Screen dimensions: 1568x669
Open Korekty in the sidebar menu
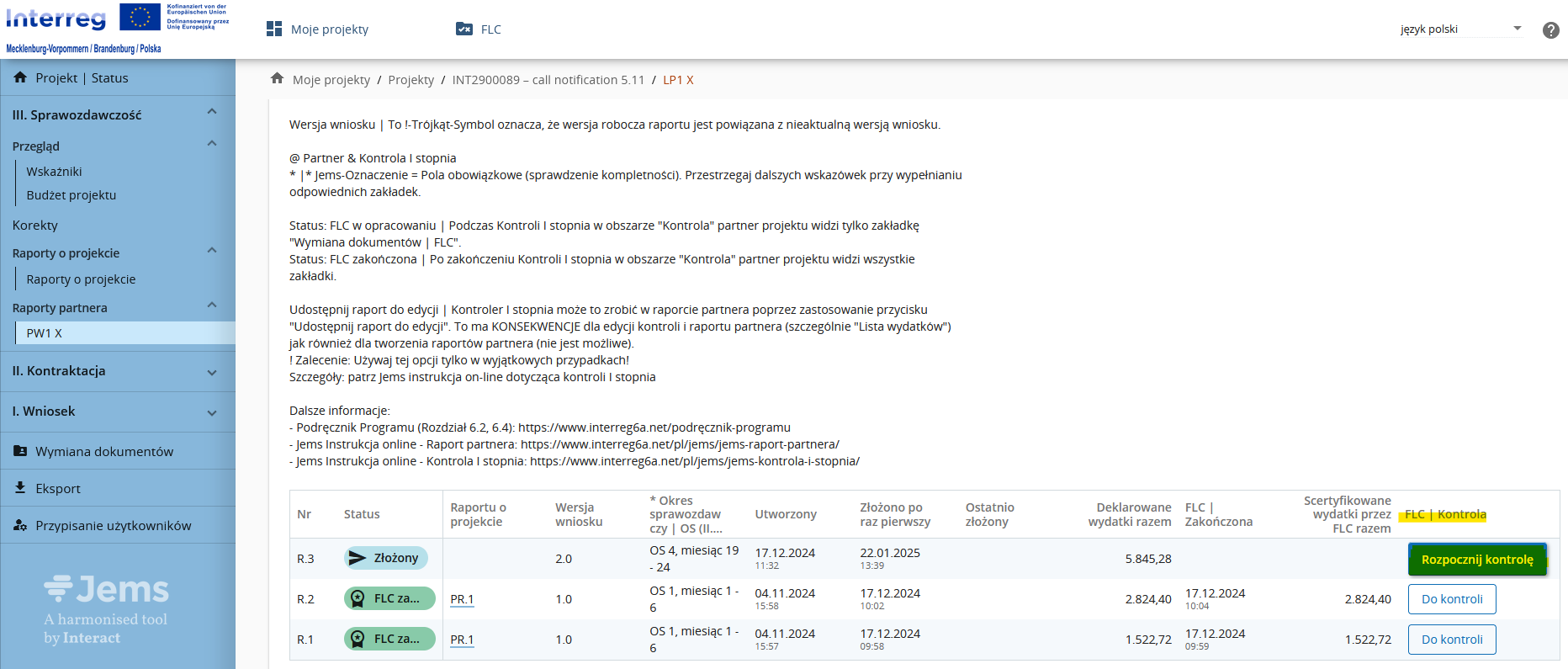[x=35, y=226]
